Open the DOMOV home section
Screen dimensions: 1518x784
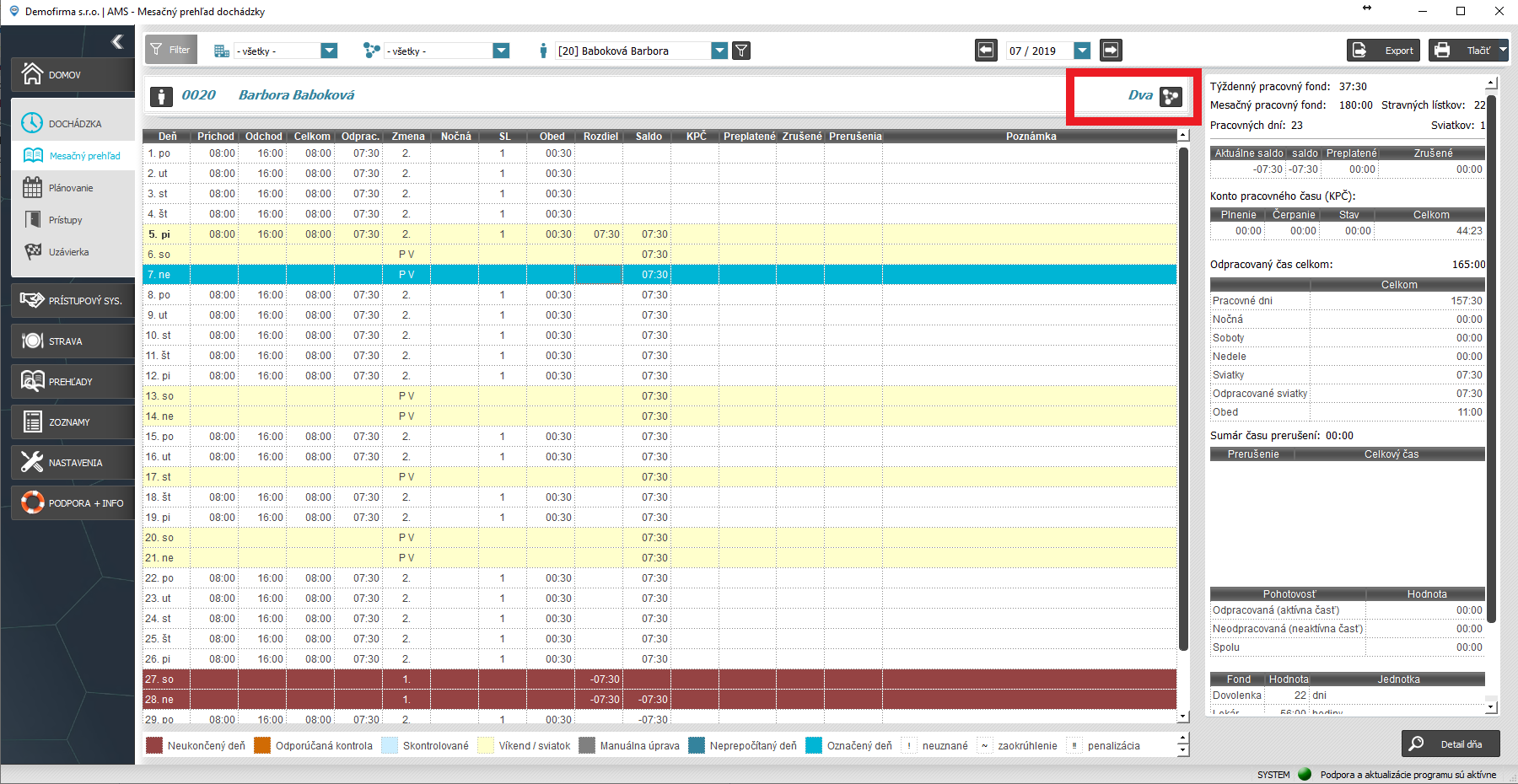click(73, 74)
